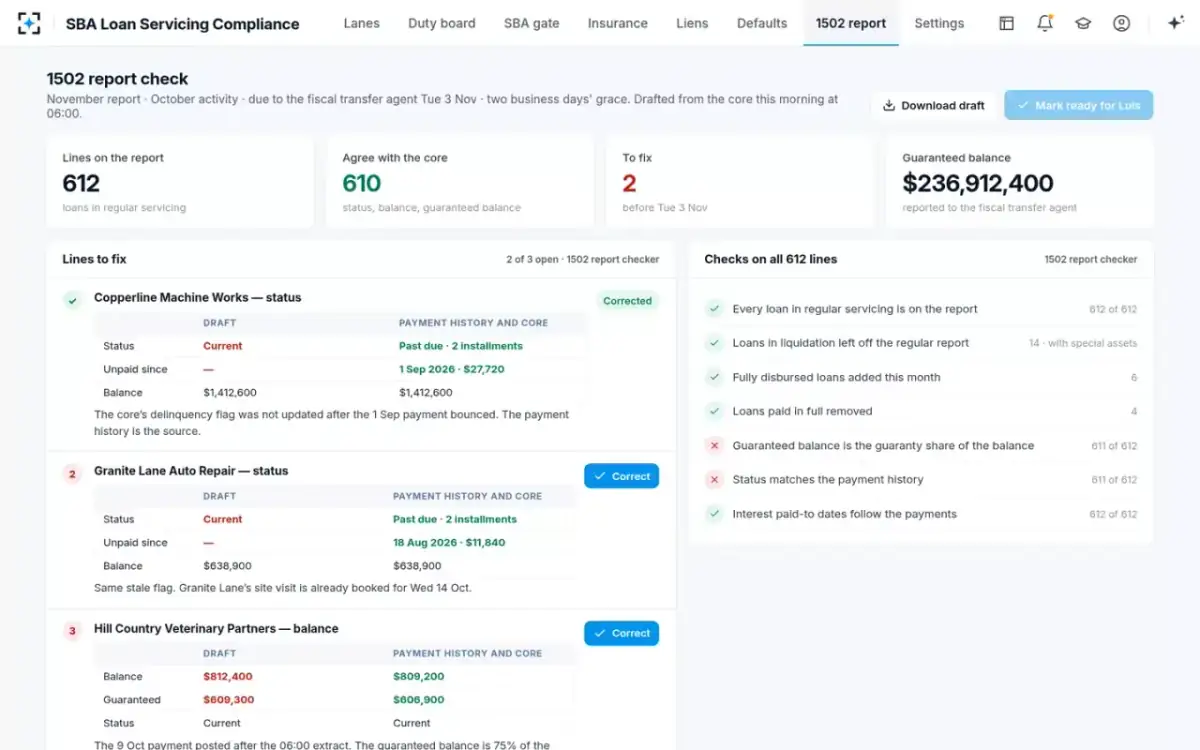Click the red X beside Status matches payment history
The height and width of the screenshot is (750, 1200).
point(714,480)
